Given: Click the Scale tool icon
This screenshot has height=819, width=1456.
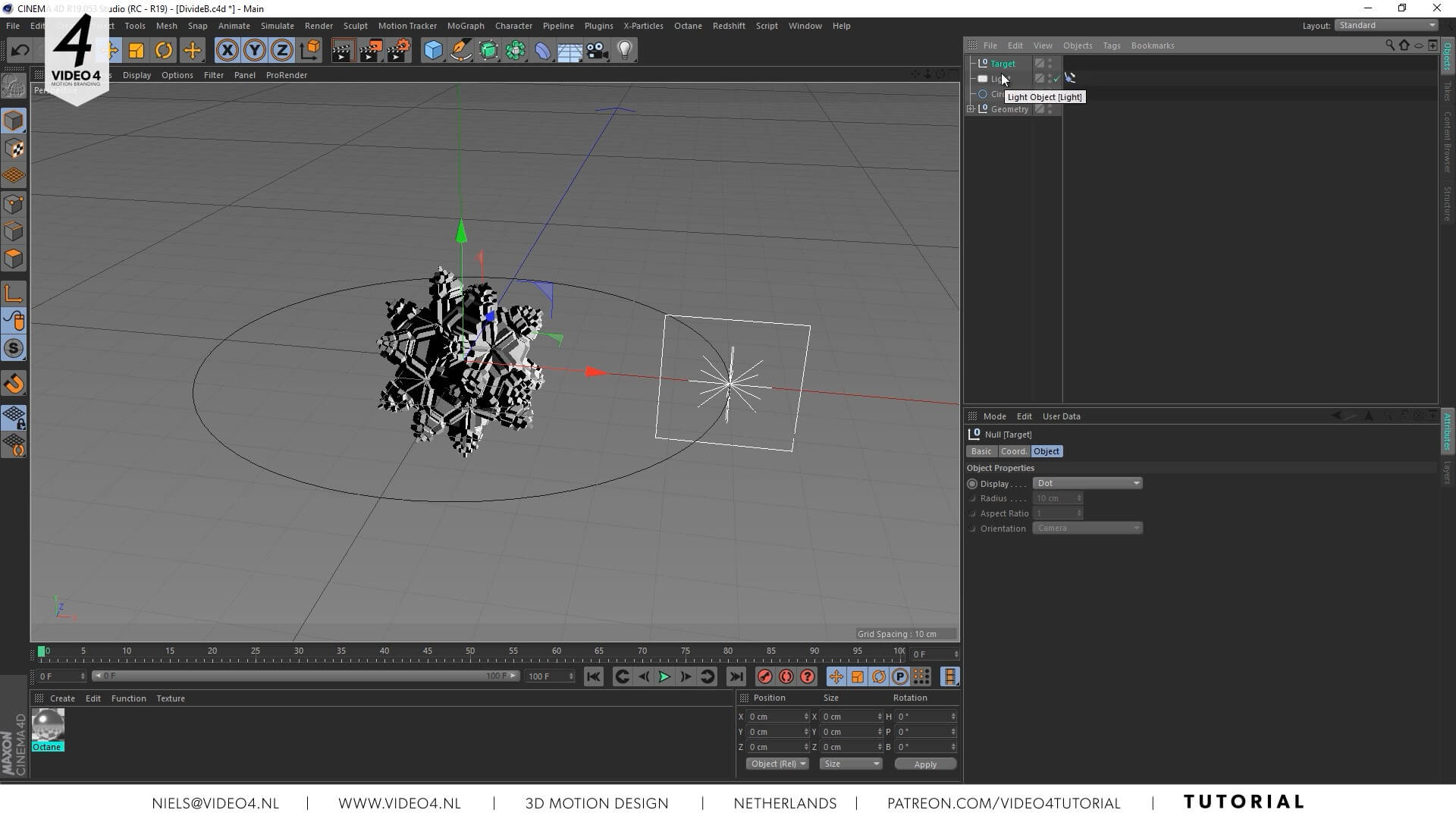Looking at the screenshot, I should [x=136, y=51].
